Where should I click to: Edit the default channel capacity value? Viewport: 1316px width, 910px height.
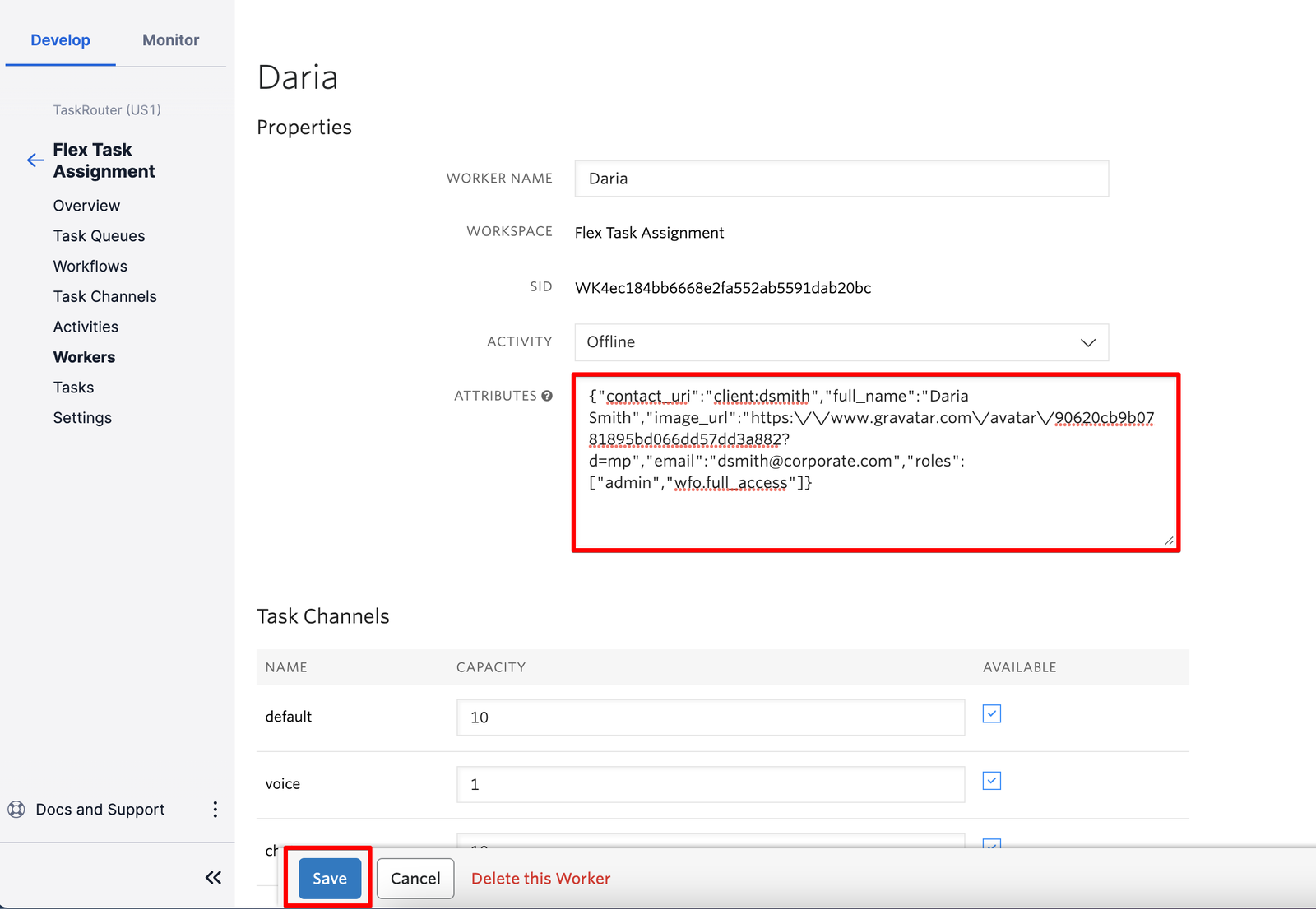(710, 717)
